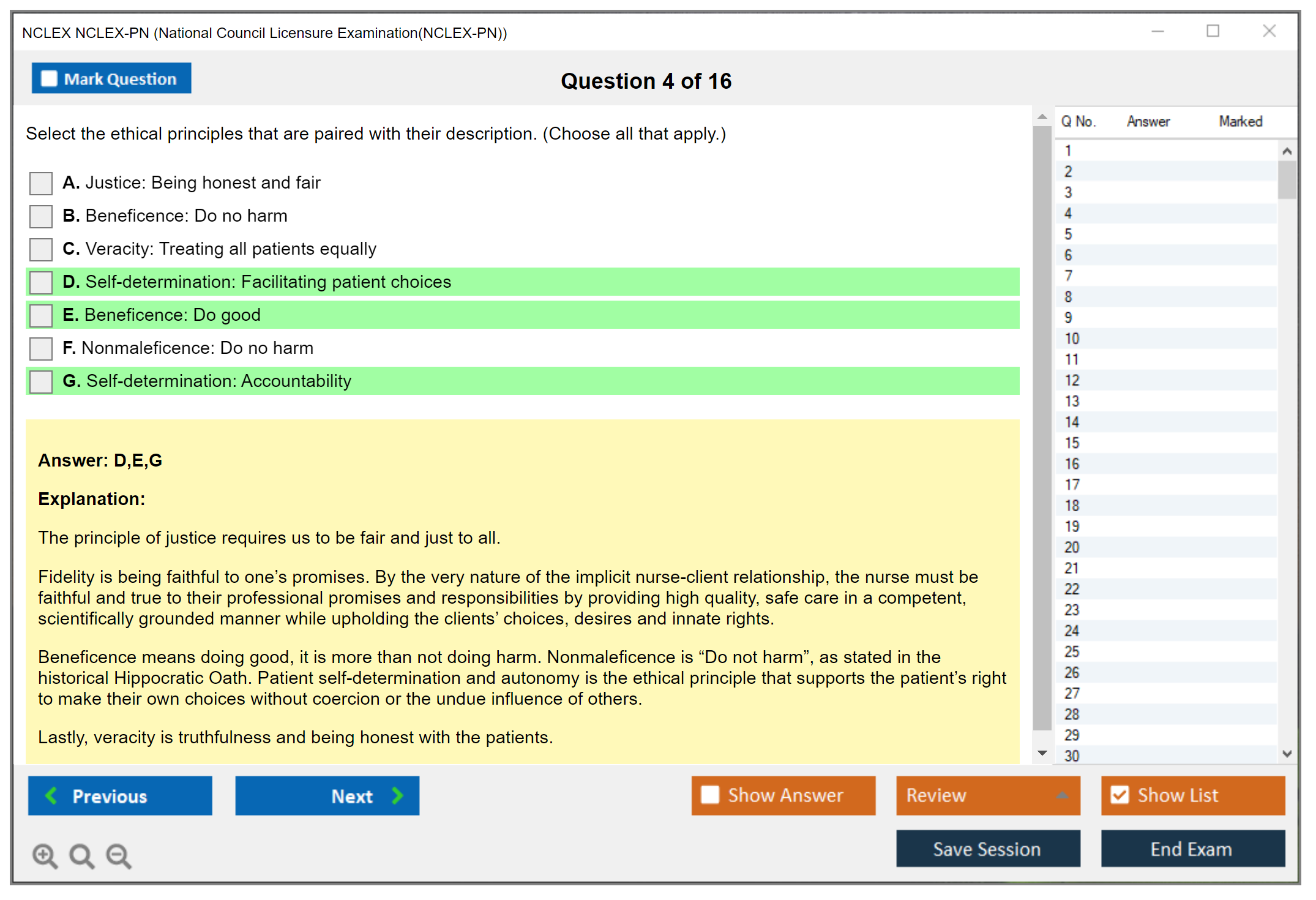This screenshot has height=900, width=1316.
Task: Click the Save Session button
Action: (987, 849)
